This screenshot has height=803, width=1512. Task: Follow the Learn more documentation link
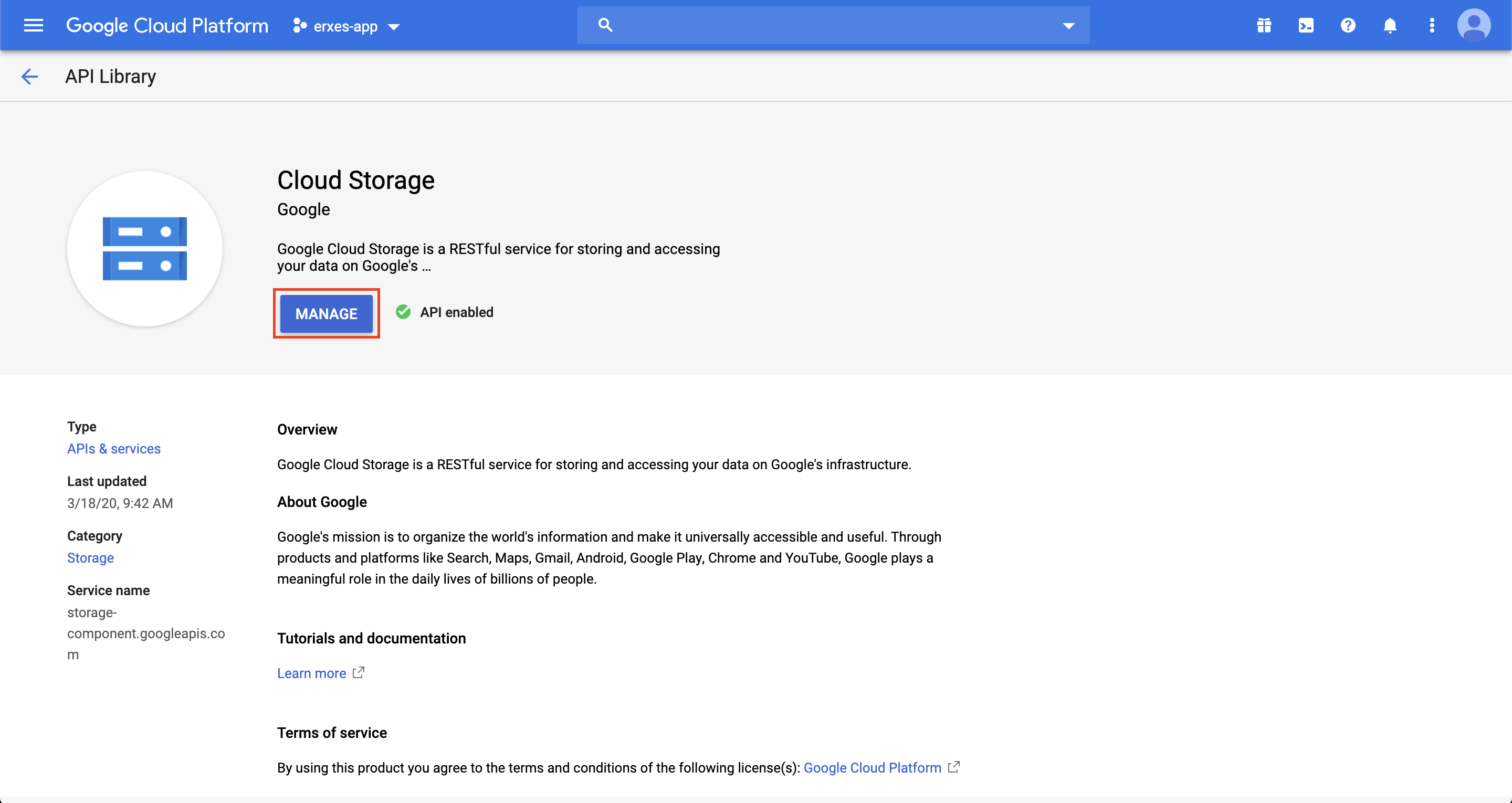tap(312, 673)
